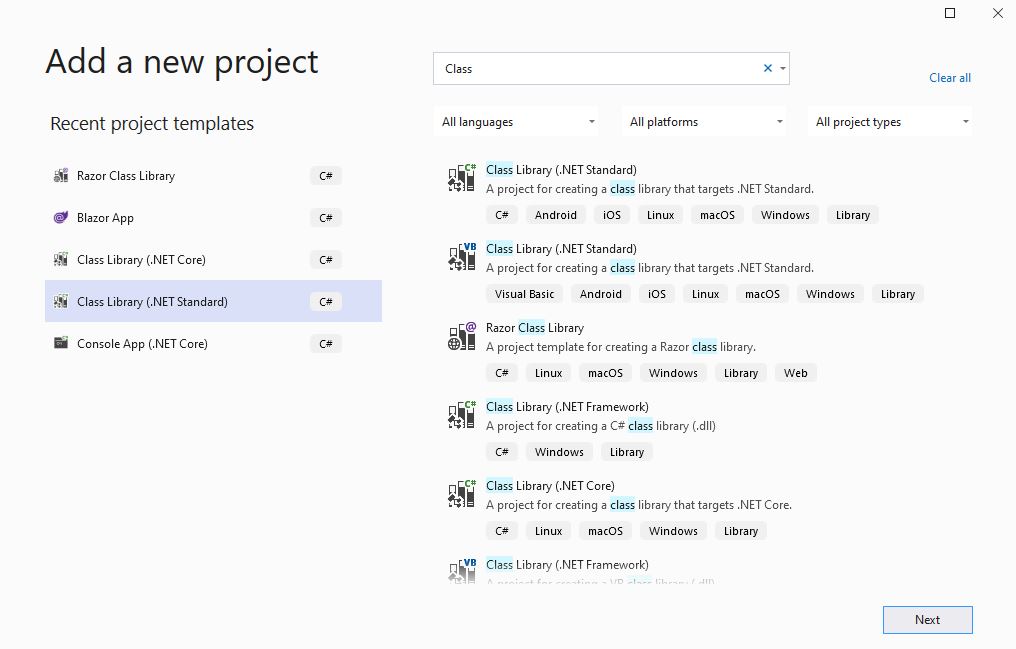Screen dimensions: 1016x649
Task: Click the Windows tag of the C# .NET Framework result
Action: pos(559,452)
